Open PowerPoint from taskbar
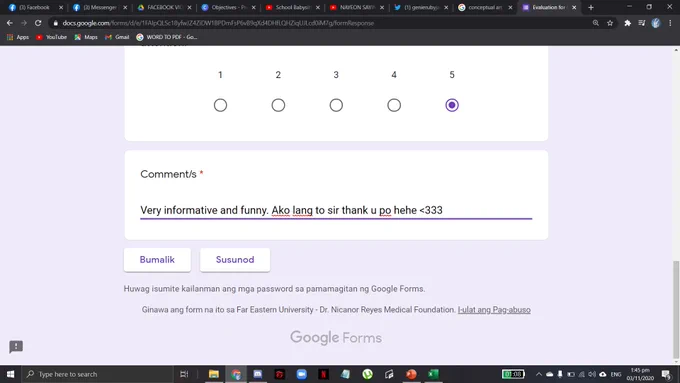The height and width of the screenshot is (383, 680). (411, 374)
